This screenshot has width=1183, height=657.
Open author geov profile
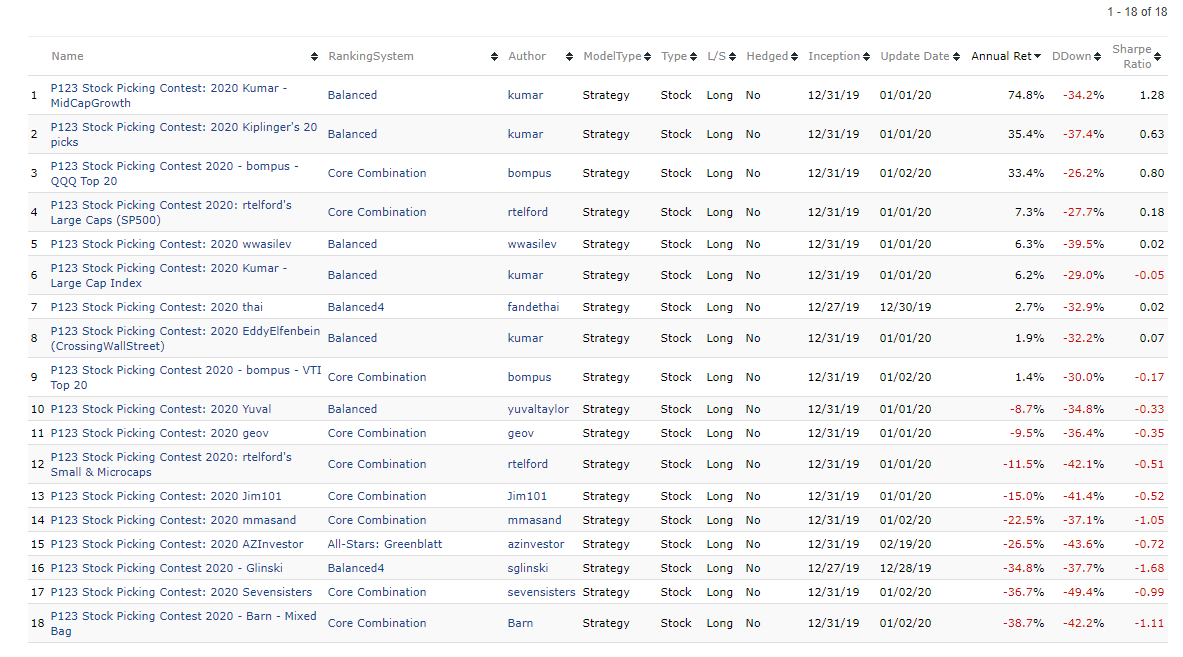[521, 433]
